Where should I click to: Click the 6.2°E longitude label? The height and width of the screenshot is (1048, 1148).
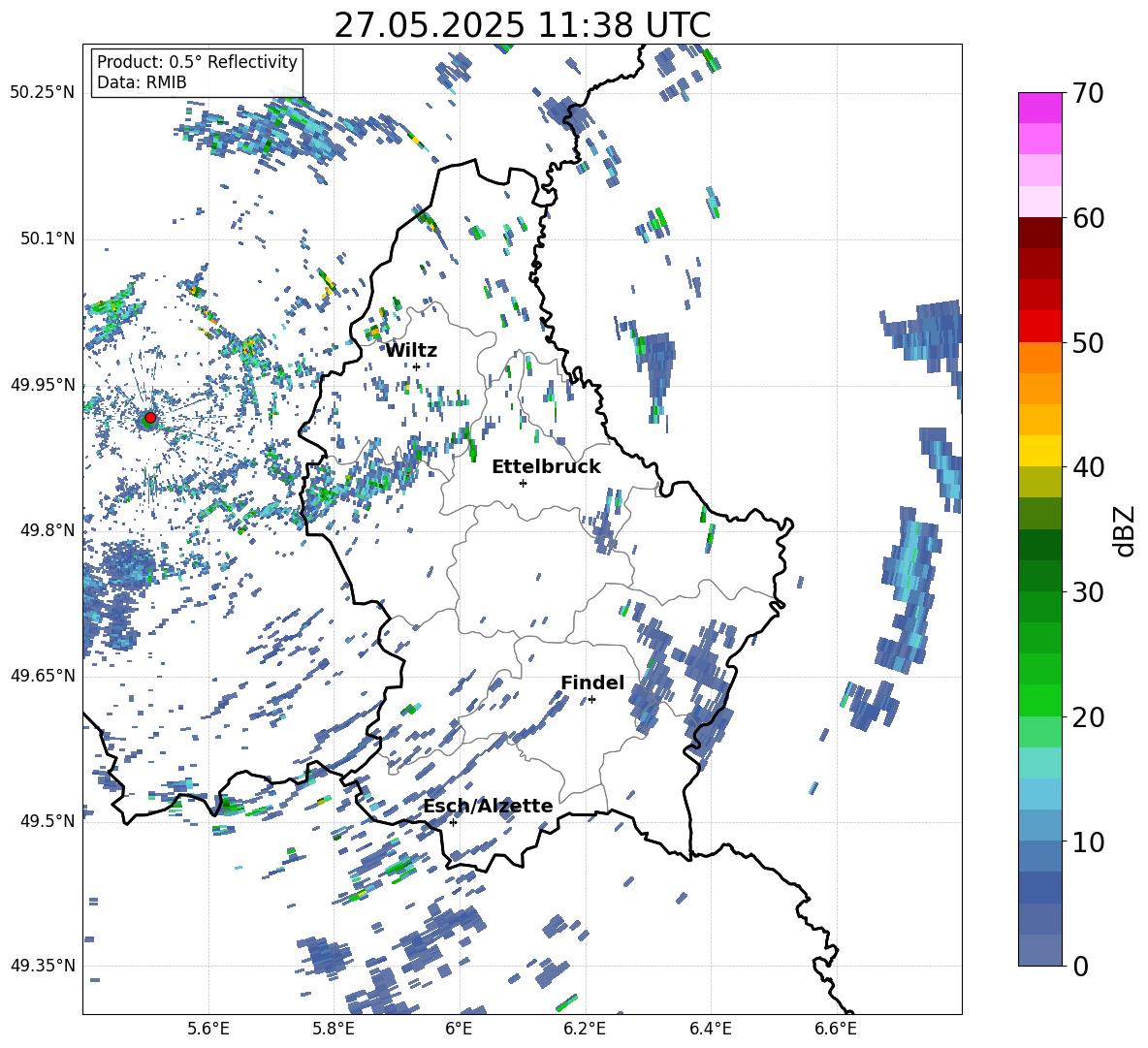point(585,1029)
